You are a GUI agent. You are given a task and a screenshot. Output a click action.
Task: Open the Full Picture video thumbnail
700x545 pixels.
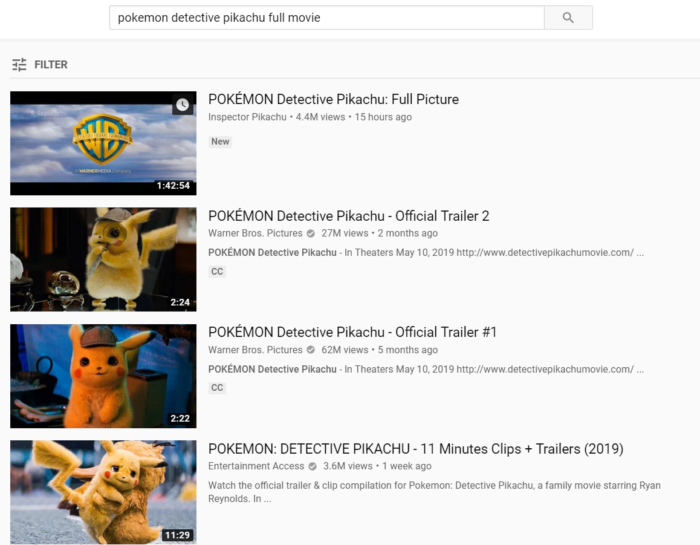[x=103, y=143]
